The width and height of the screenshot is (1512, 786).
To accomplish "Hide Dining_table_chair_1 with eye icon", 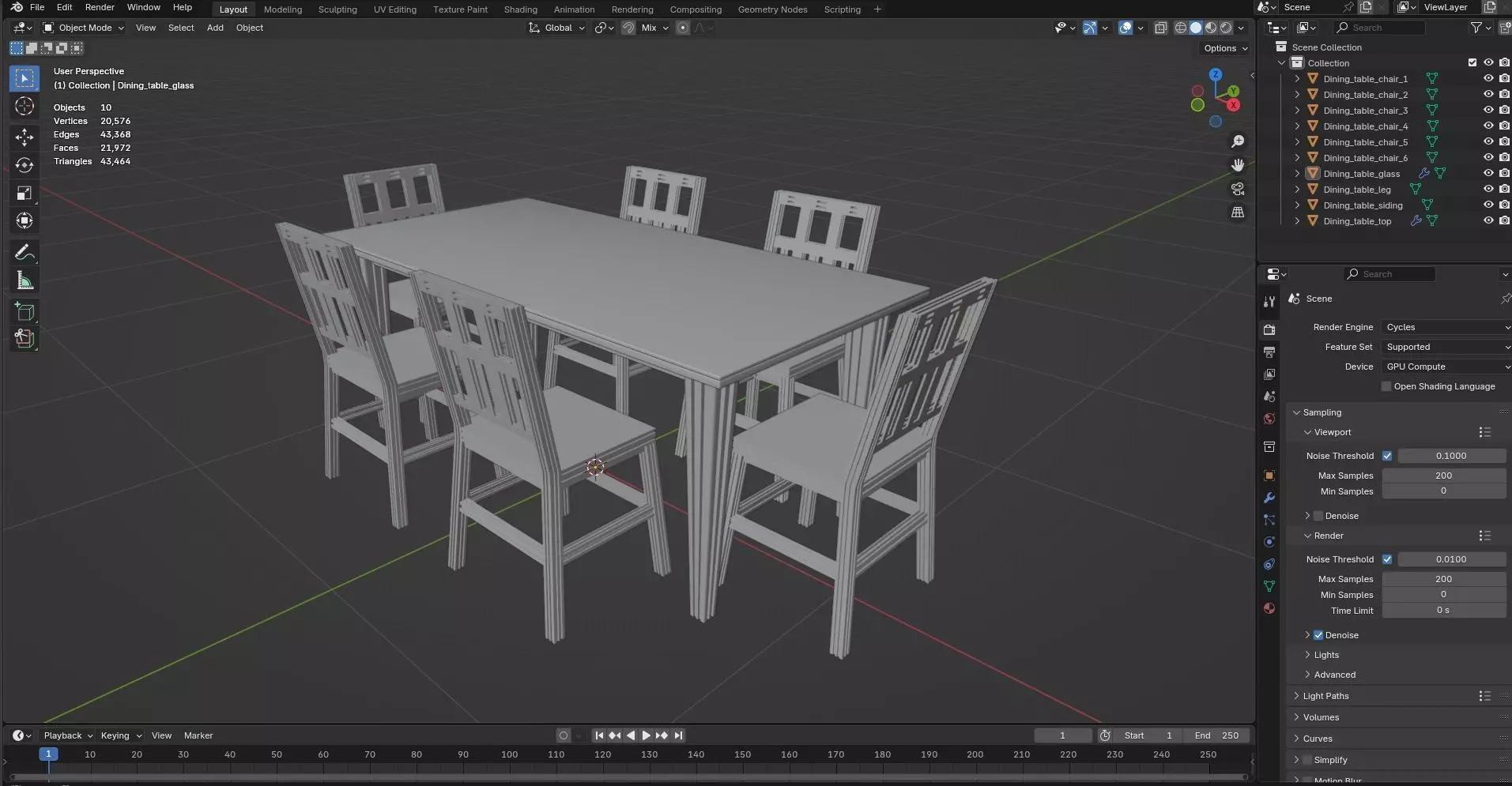I will click(1488, 78).
